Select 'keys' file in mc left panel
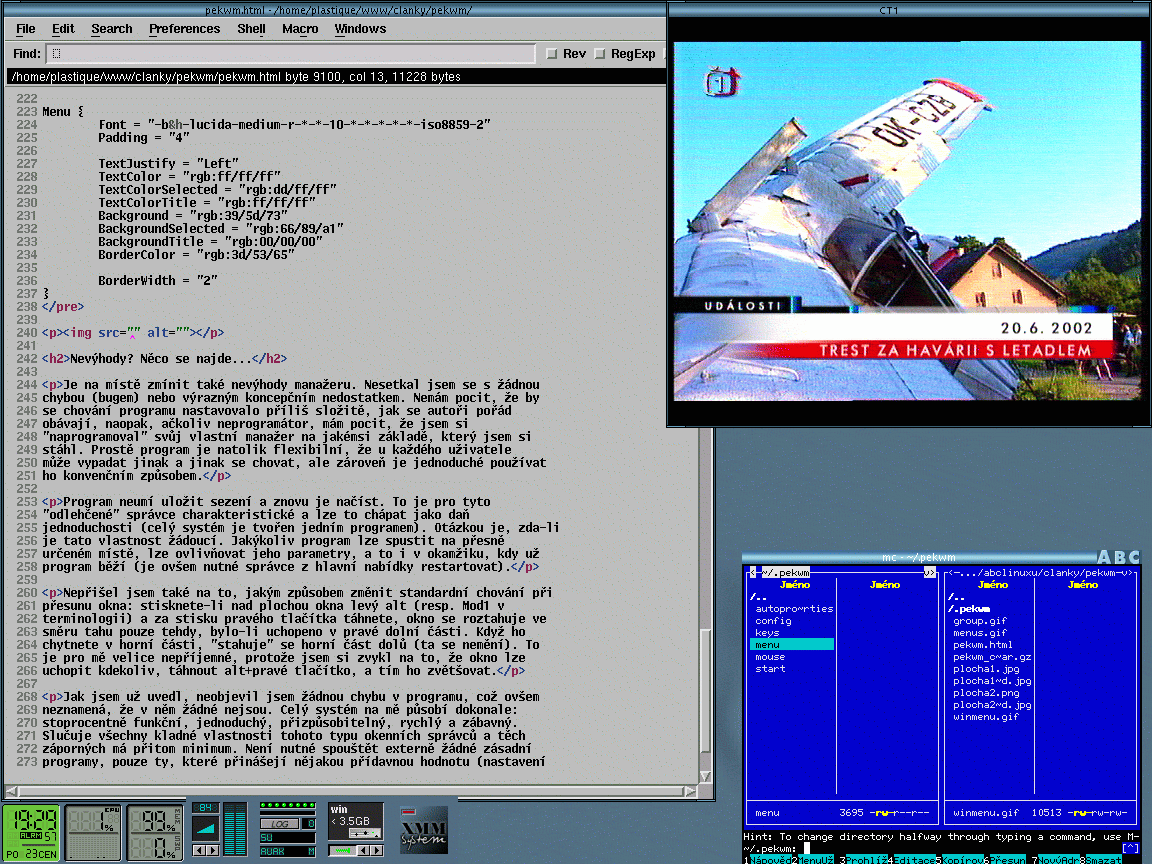 tap(767, 633)
